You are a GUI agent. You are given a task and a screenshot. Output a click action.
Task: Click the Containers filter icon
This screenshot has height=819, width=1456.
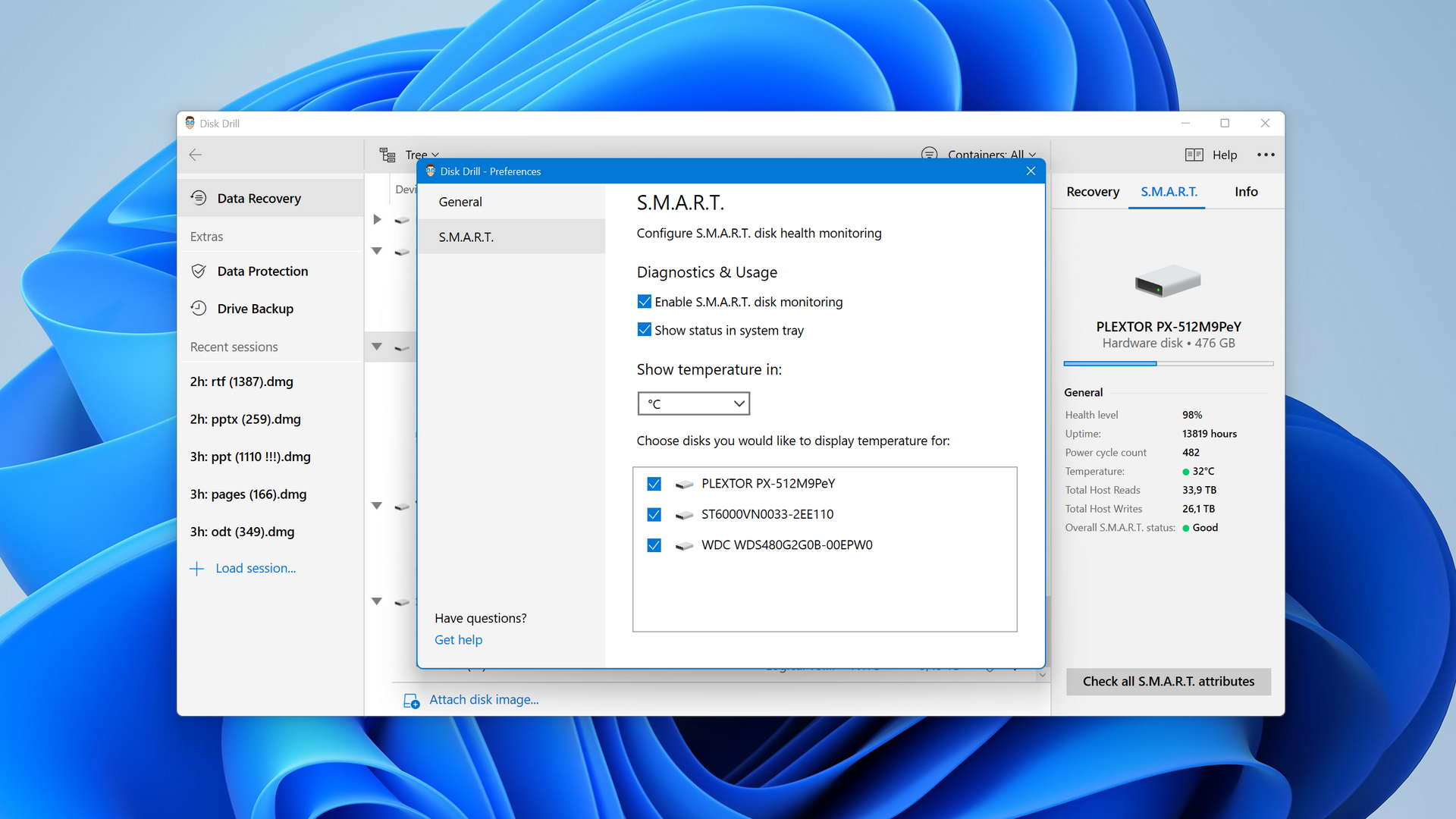(x=930, y=154)
